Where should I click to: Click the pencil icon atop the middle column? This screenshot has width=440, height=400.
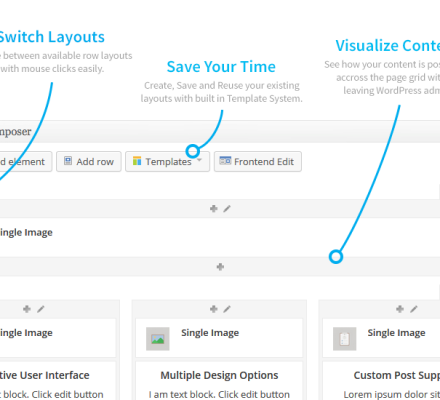pyautogui.click(x=227, y=309)
